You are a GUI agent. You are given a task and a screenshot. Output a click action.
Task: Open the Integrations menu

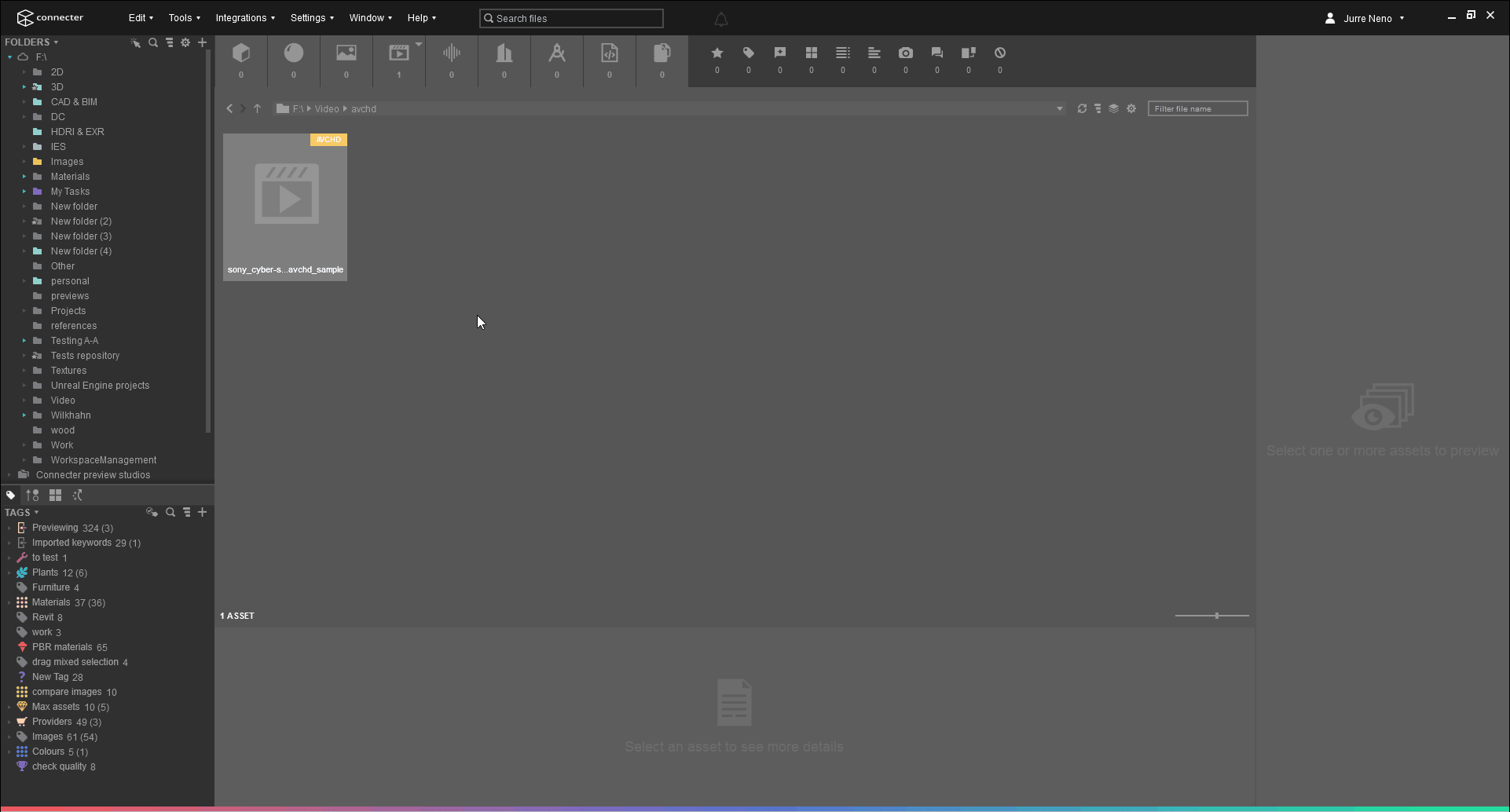pos(243,17)
